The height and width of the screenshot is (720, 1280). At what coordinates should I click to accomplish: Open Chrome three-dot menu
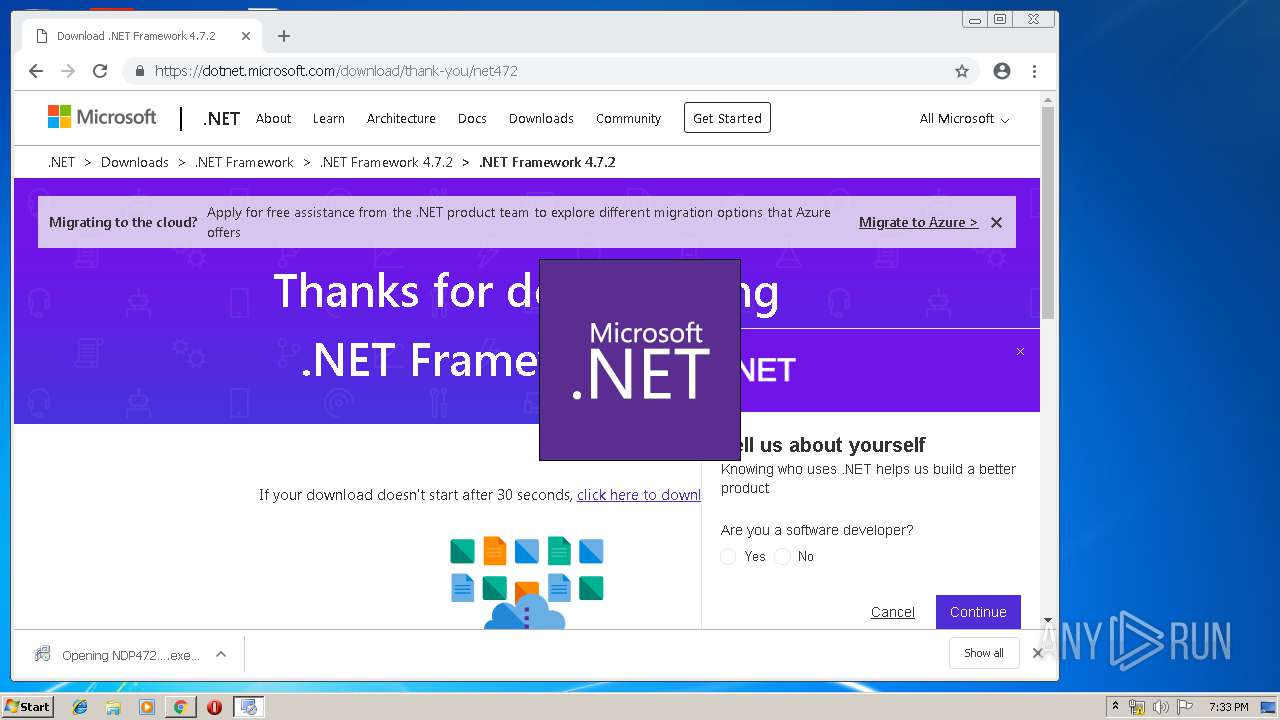(1034, 71)
